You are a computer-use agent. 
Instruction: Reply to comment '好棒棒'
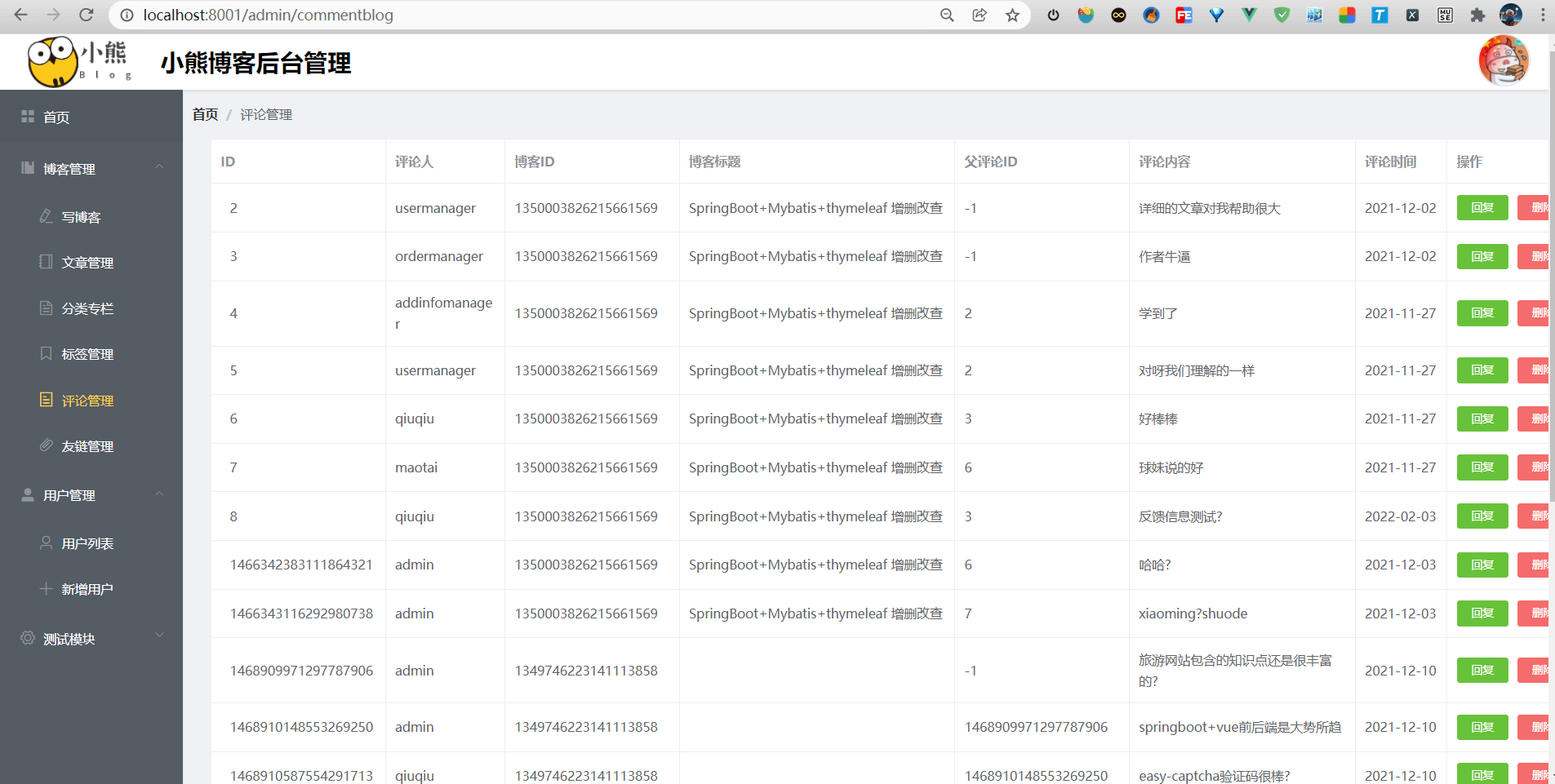click(1482, 419)
